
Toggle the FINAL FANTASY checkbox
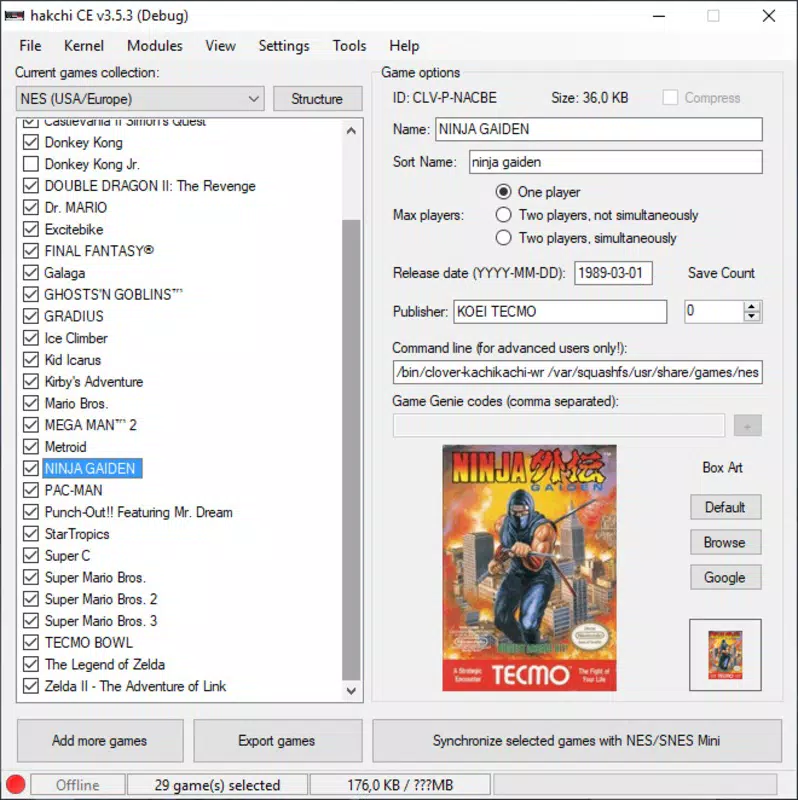(x=31, y=251)
